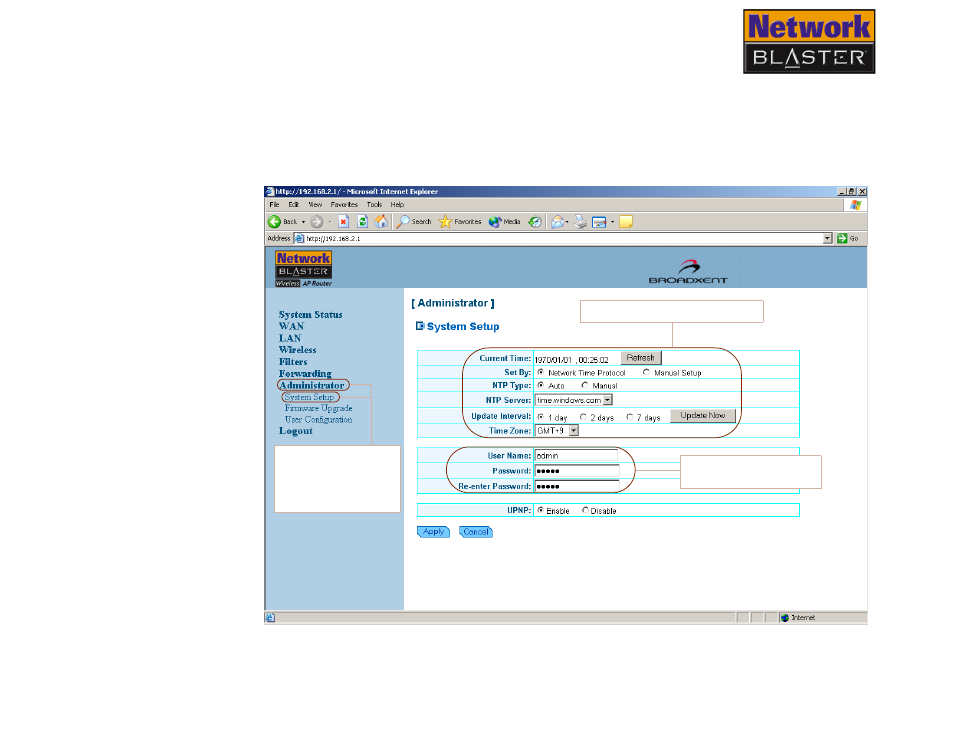Image resolution: width=954 pixels, height=742 pixels.
Task: Open the Forwarding sidebar link
Action: 305,373
